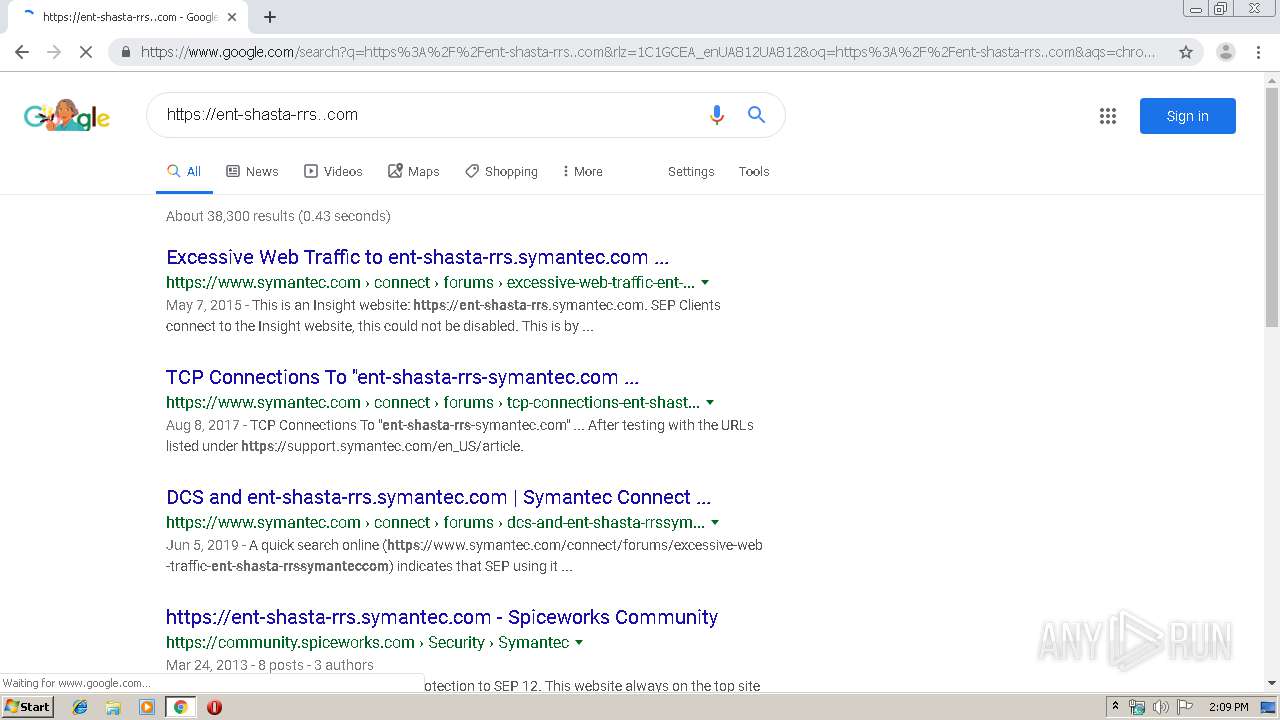Open Windows Explorer folder from taskbar
Image resolution: width=1280 pixels, height=720 pixels.
113,707
